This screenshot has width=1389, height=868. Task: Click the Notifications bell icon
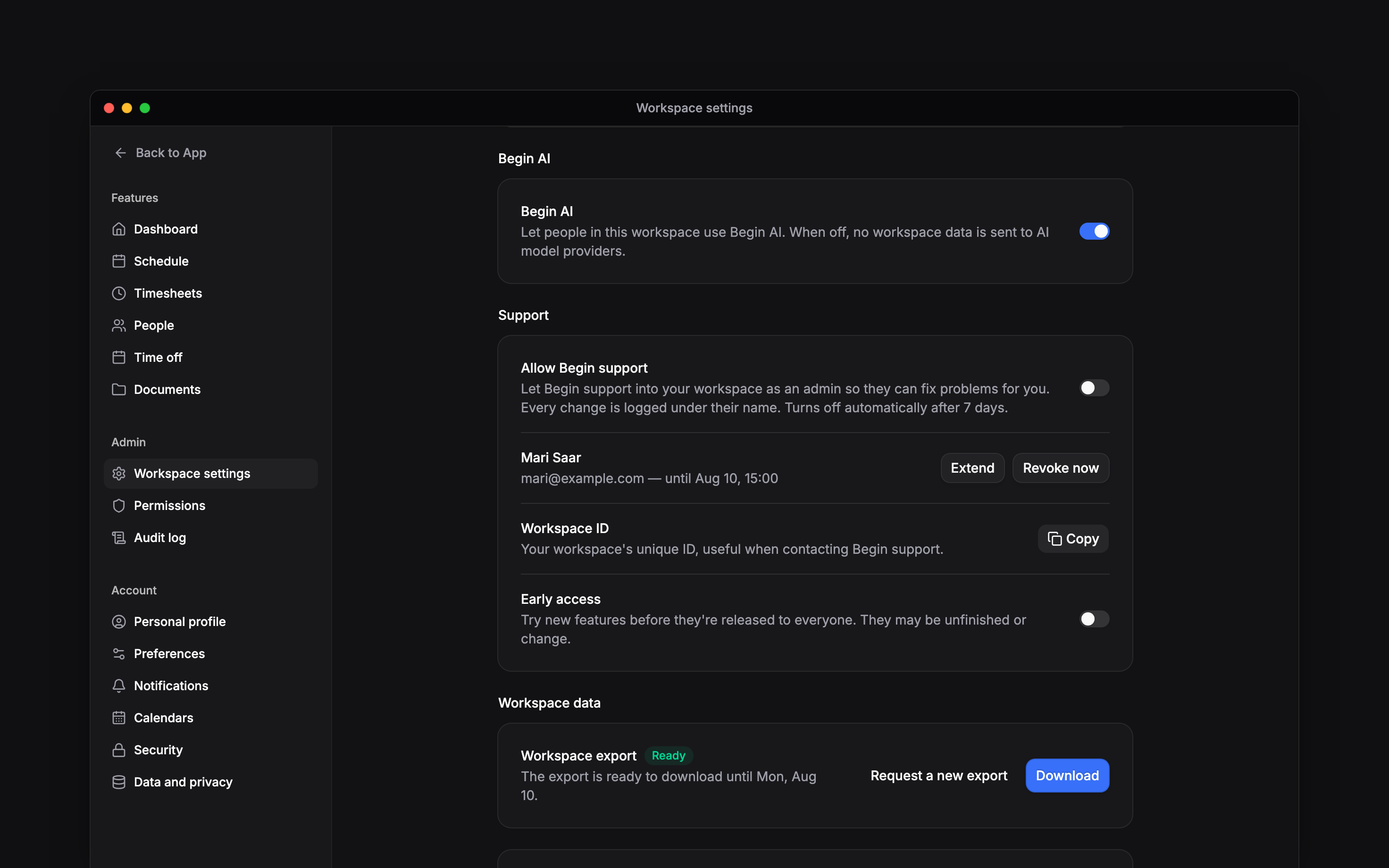[119, 686]
